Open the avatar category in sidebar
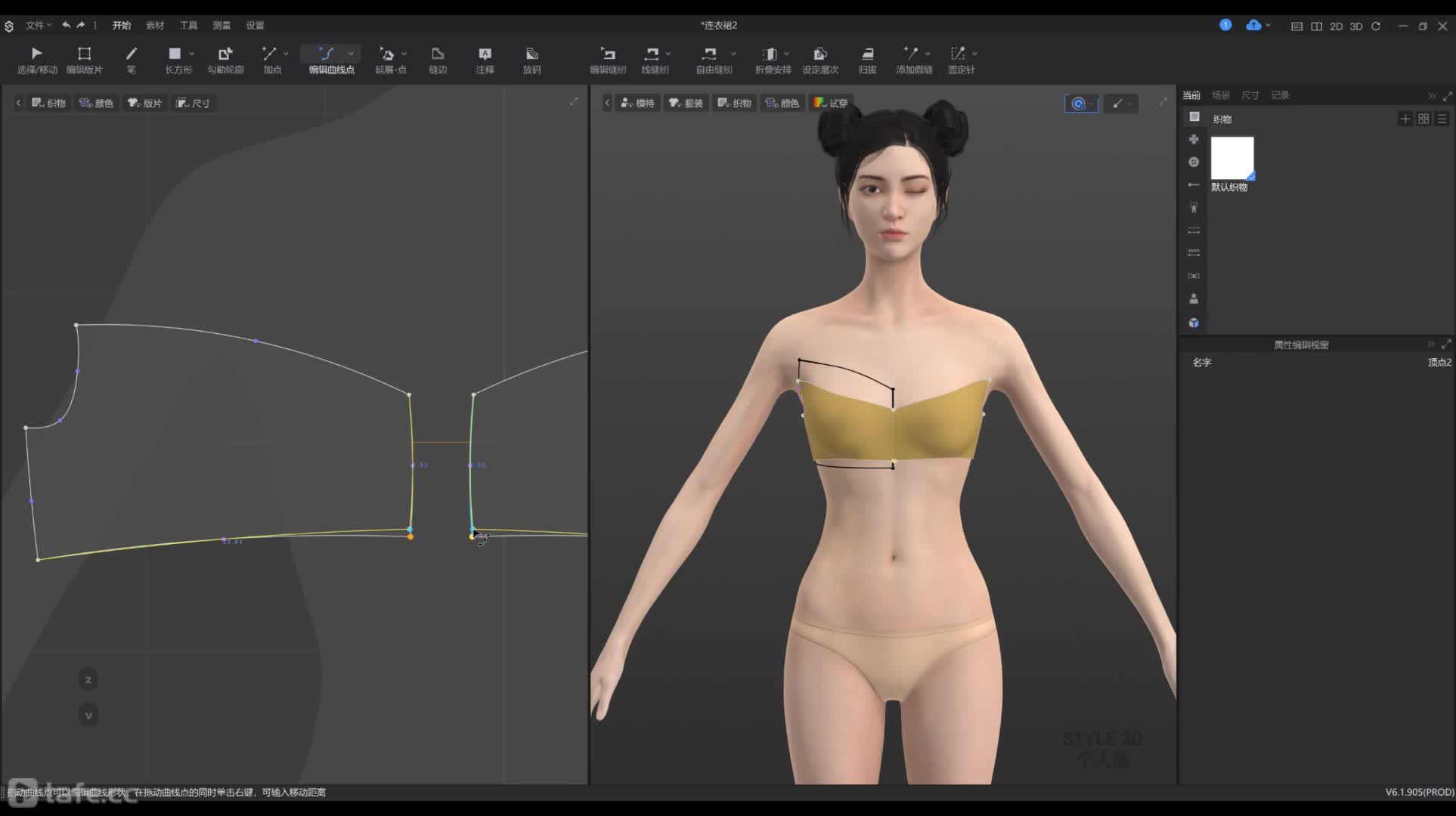The height and width of the screenshot is (816, 1456). coord(1194,298)
